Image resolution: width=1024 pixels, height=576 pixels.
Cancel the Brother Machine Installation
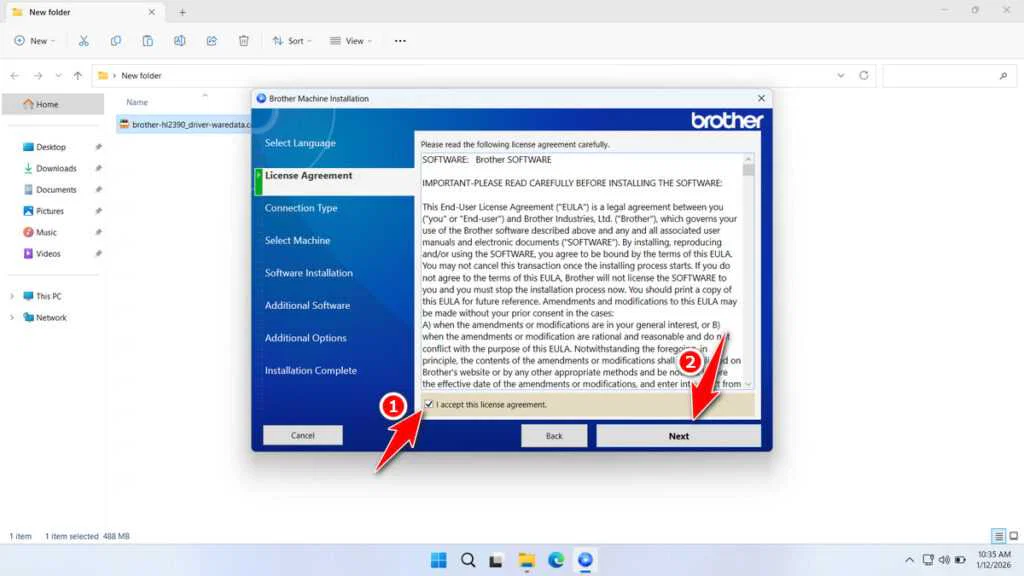click(302, 435)
